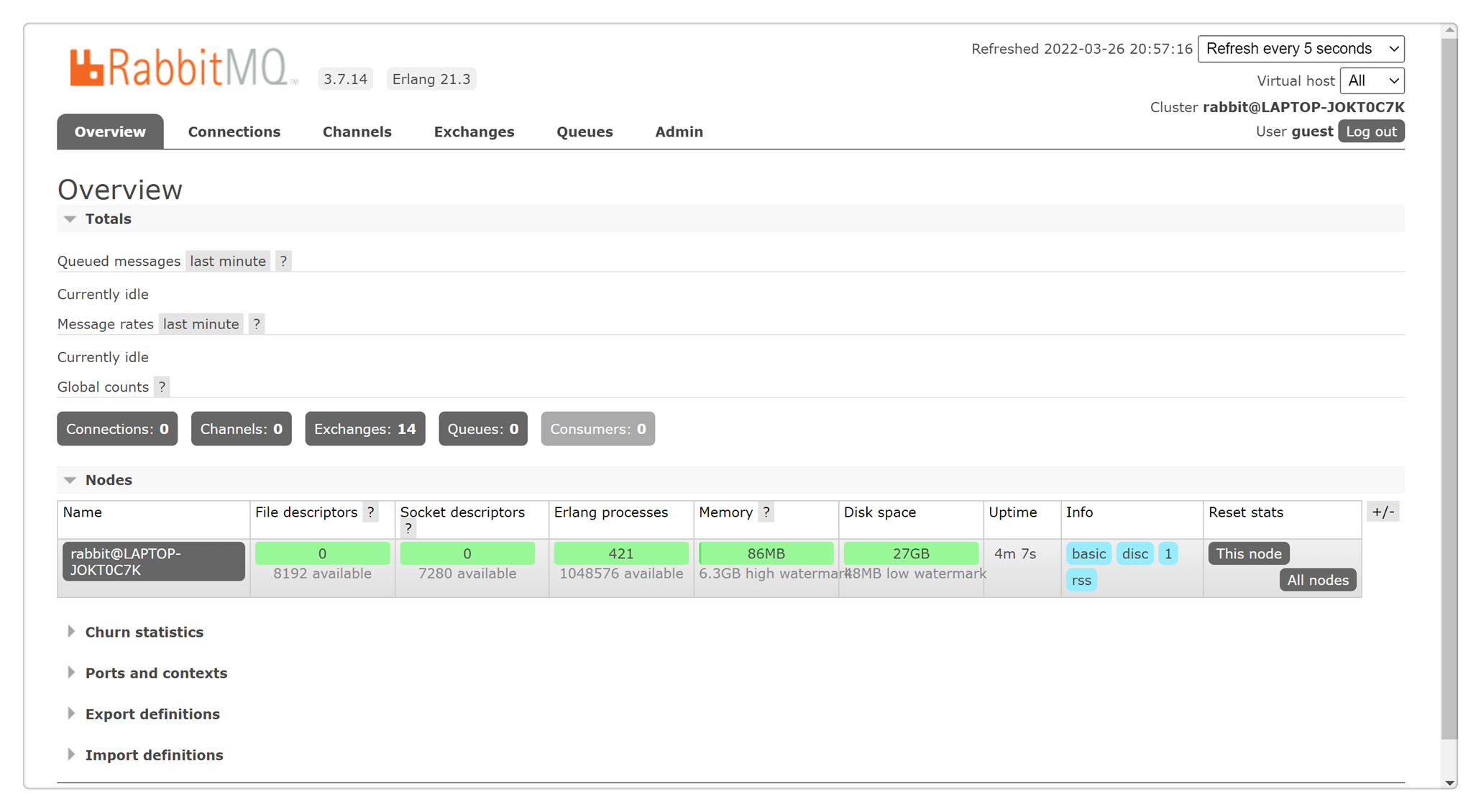Image resolution: width=1481 pixels, height=812 pixels.
Task: Click the Memory 86MB usage bar
Action: coord(766,553)
